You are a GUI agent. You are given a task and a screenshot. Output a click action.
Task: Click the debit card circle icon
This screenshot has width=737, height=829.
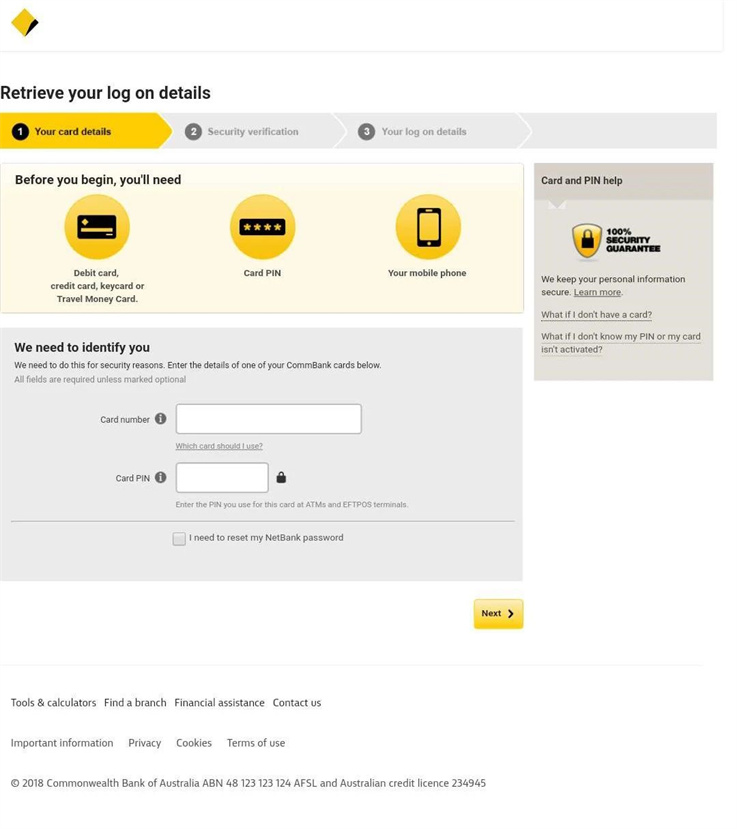(97, 227)
